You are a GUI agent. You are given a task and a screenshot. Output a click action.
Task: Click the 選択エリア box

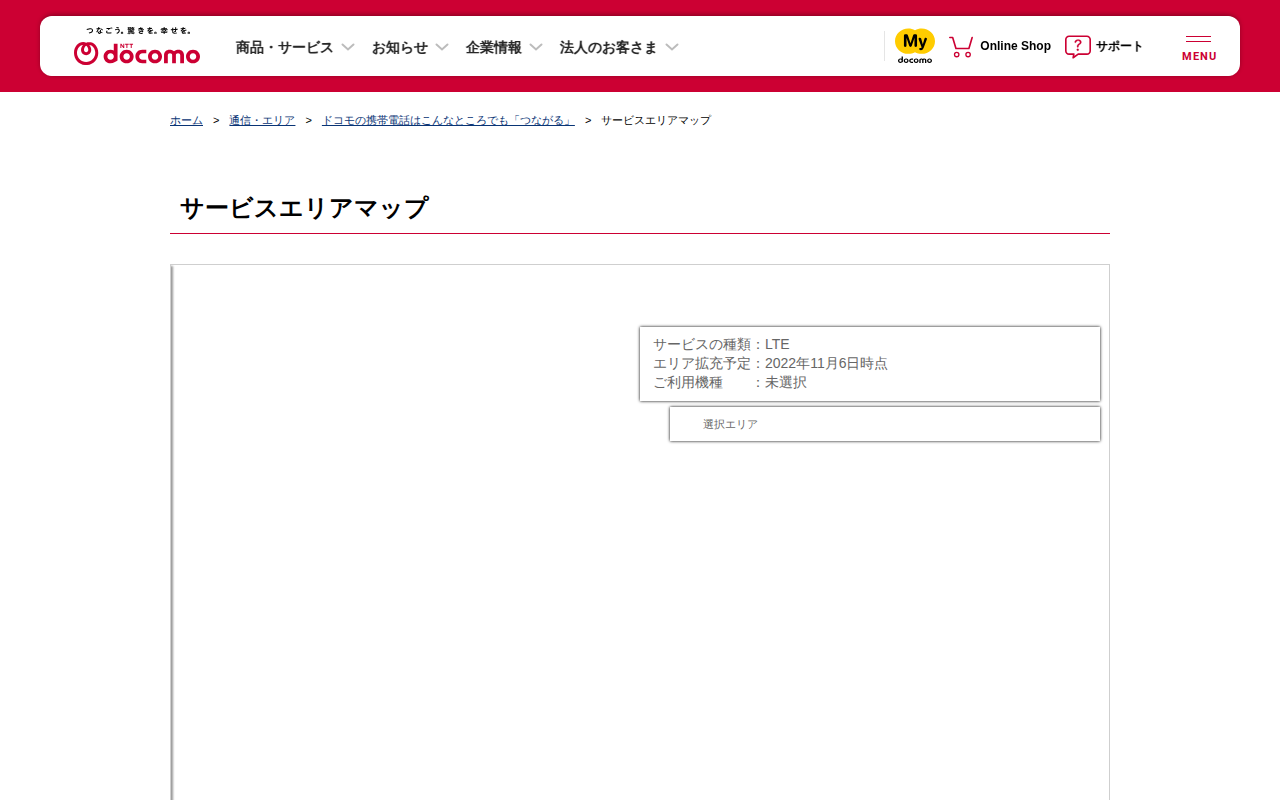tap(885, 424)
